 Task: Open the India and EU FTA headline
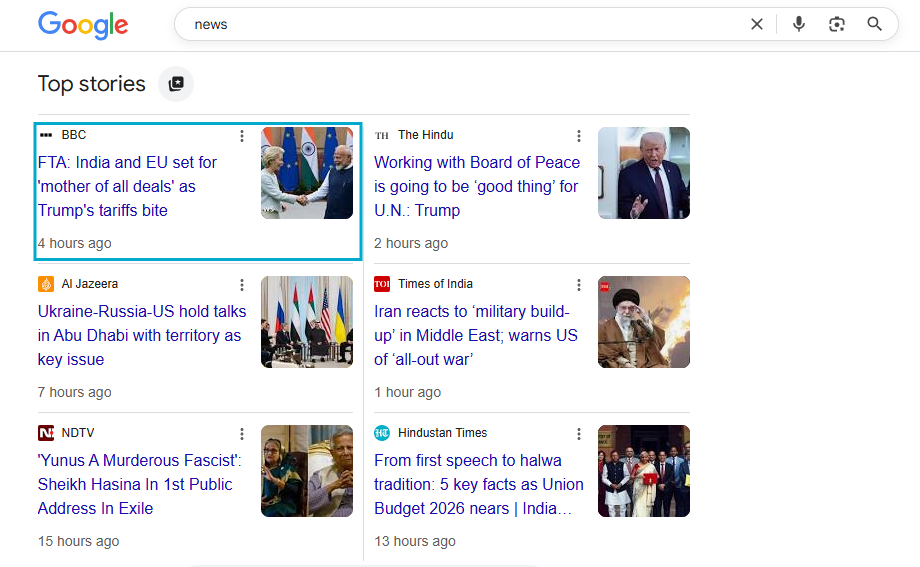(x=127, y=186)
